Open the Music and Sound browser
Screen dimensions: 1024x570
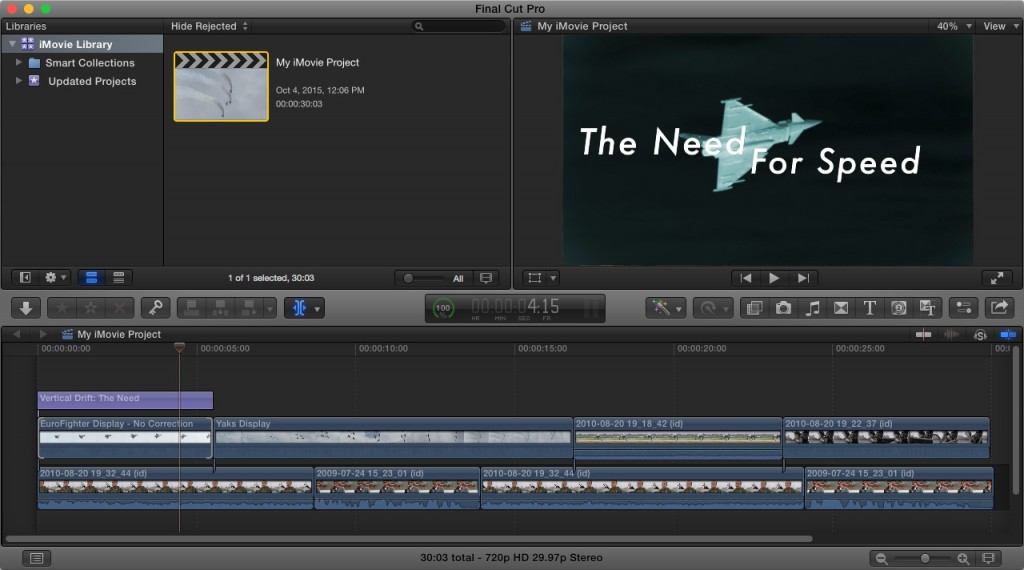pos(812,308)
